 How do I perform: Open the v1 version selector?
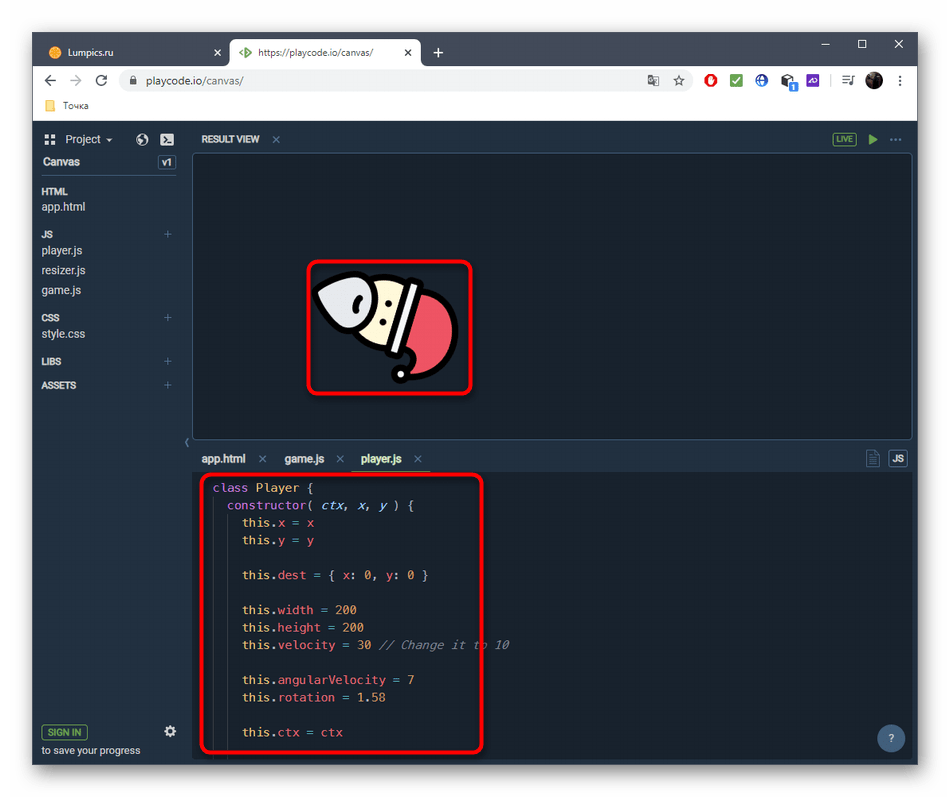(166, 162)
